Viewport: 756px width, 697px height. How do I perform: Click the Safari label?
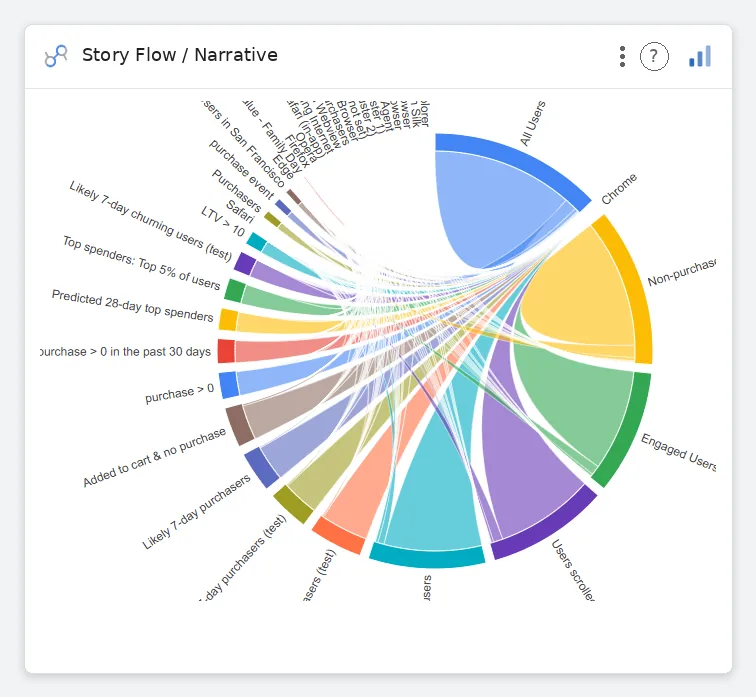click(x=240, y=212)
